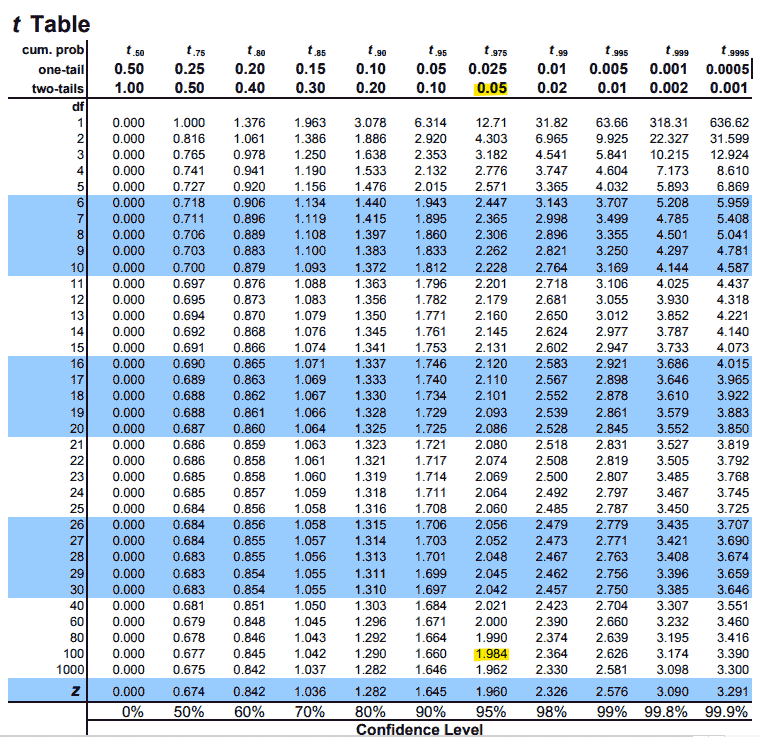Click value 3.291 in z row
Screen dimensions: 761x737
(x=733, y=692)
